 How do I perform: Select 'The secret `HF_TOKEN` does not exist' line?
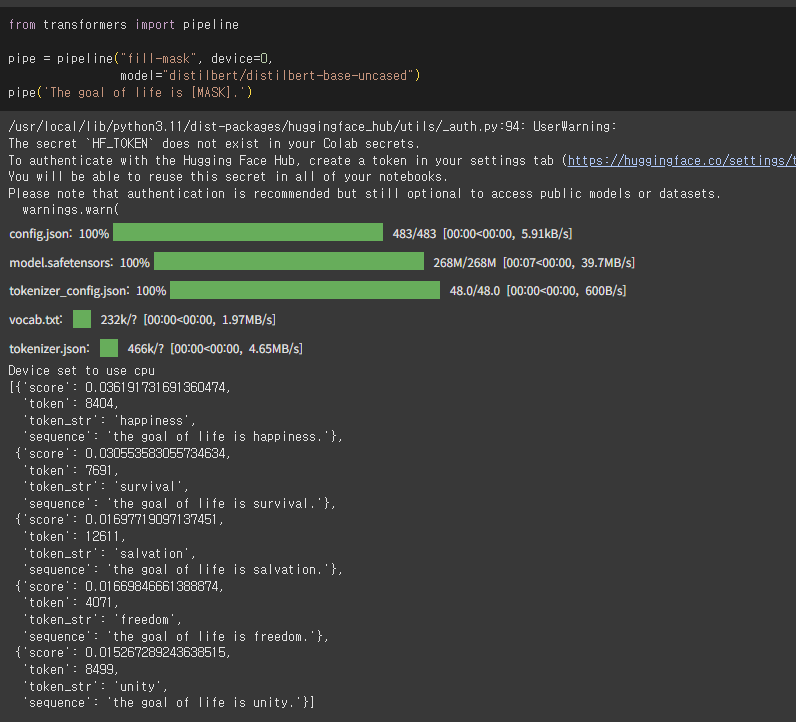(x=214, y=144)
